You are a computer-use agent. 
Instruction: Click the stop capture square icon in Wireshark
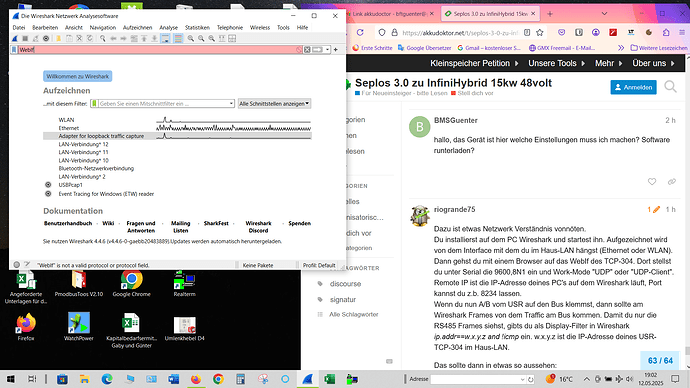point(25,39)
